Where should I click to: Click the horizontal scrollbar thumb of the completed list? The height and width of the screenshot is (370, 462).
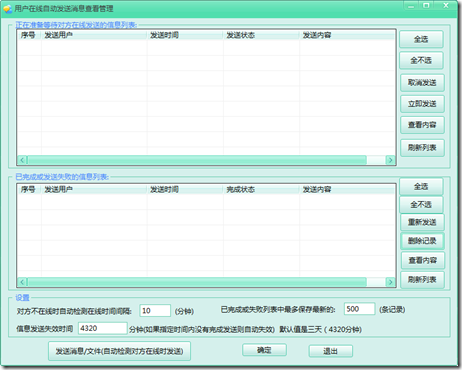pyautogui.click(x=197, y=282)
